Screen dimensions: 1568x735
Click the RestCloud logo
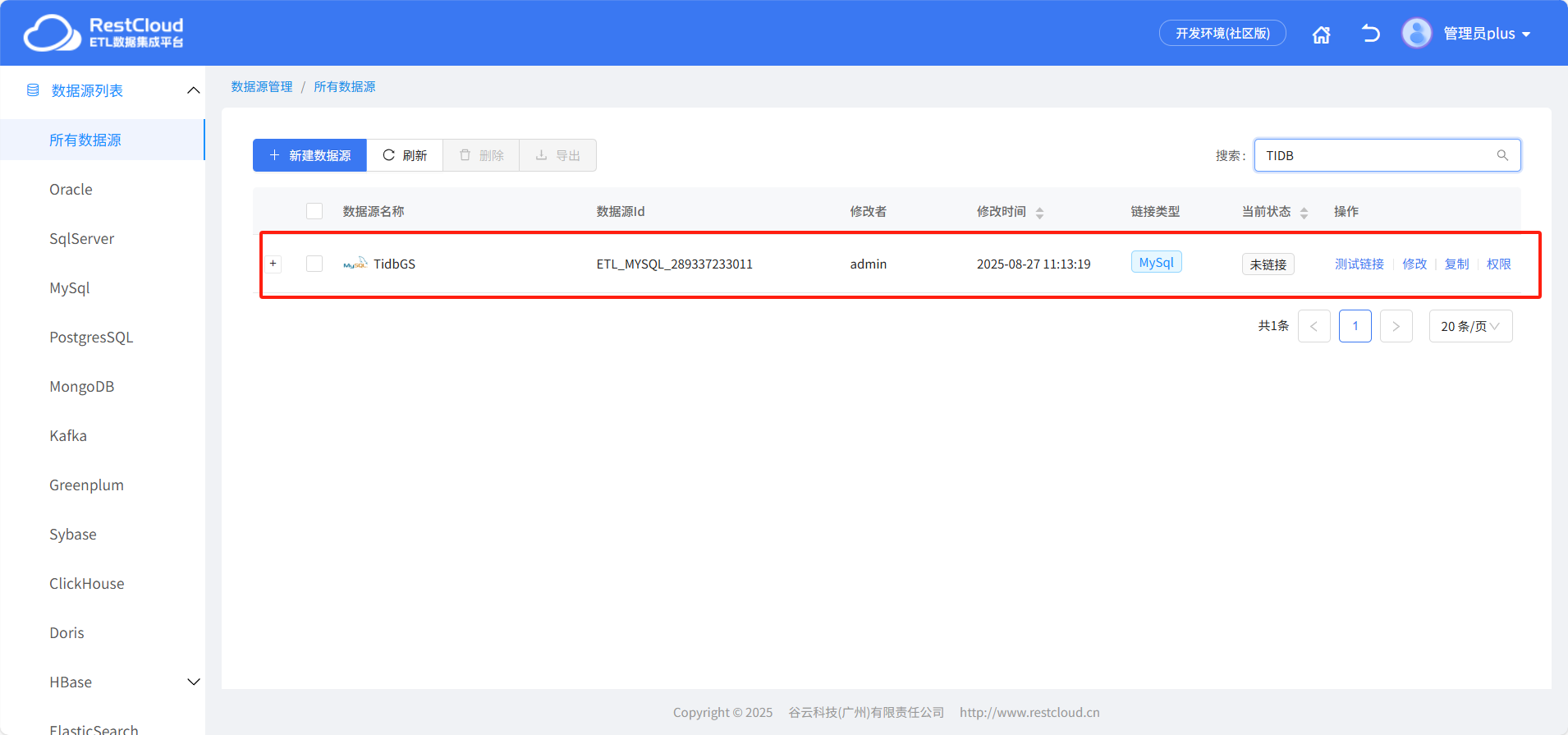[x=103, y=33]
